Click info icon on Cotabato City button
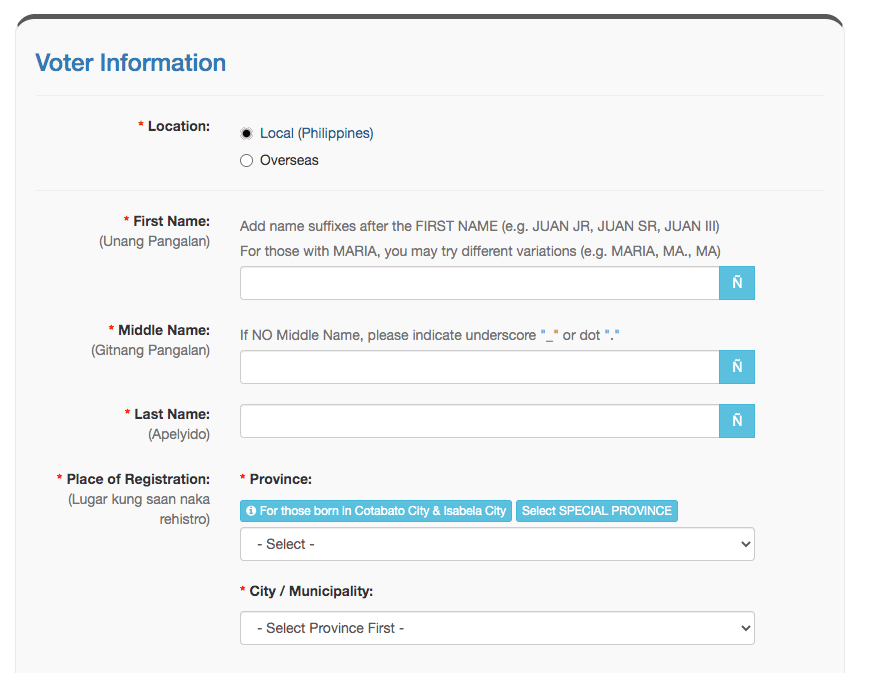Viewport: 875px width, 673px height. pyautogui.click(x=251, y=511)
